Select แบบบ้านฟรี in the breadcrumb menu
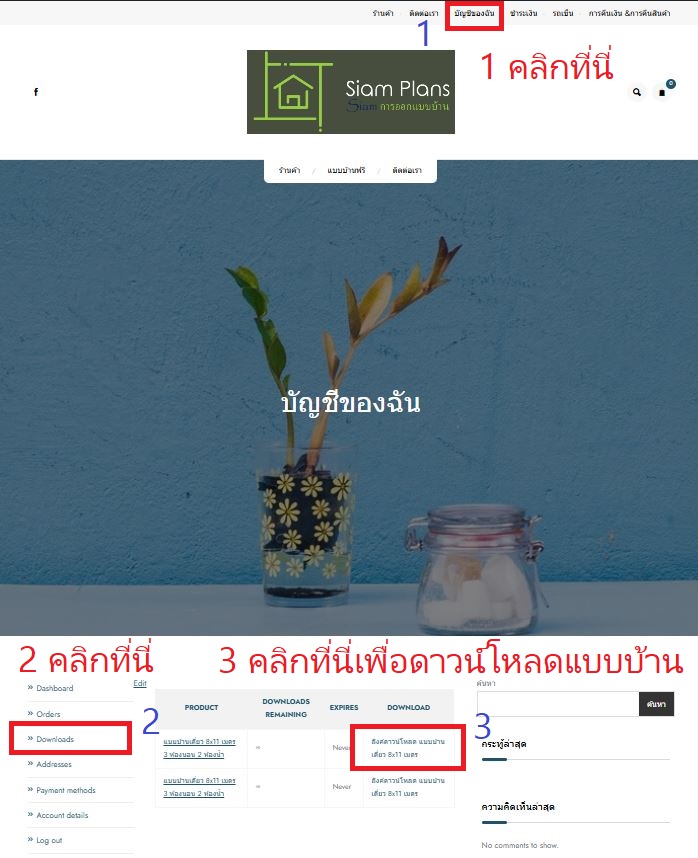Viewport: 698px width, 858px height. 346,171
